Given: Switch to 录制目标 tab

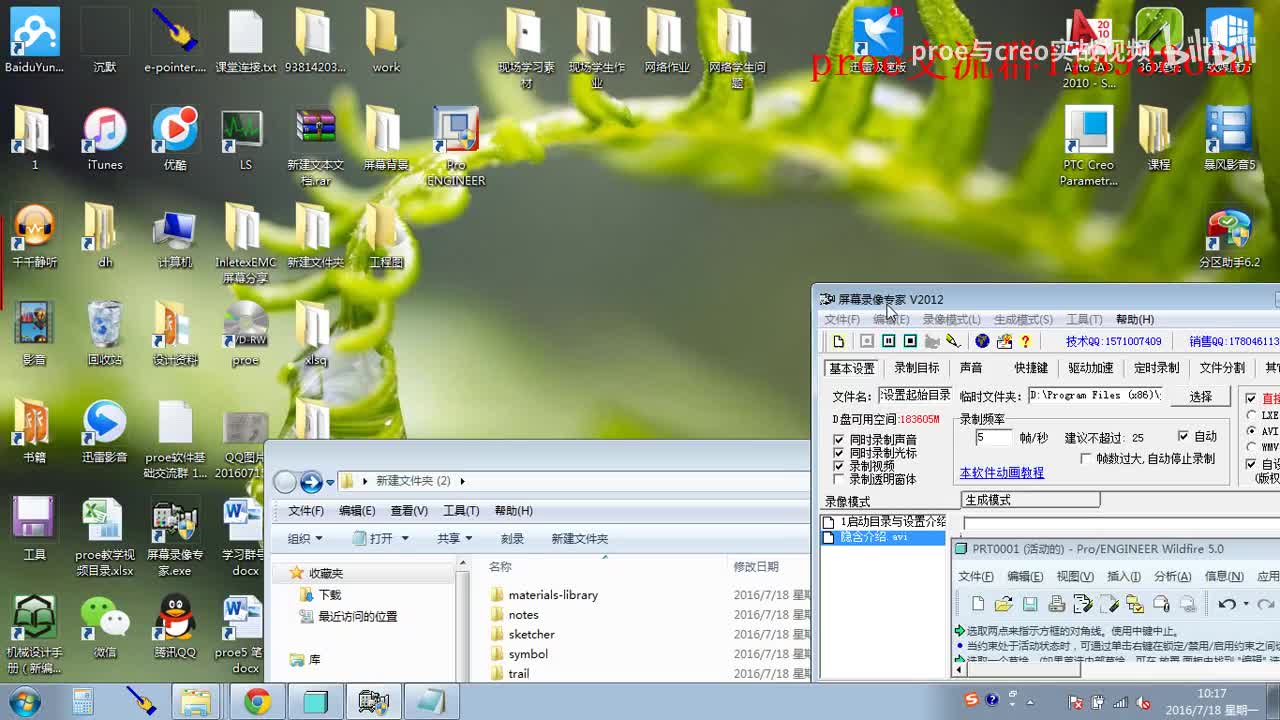Looking at the screenshot, I should pyautogui.click(x=917, y=368).
